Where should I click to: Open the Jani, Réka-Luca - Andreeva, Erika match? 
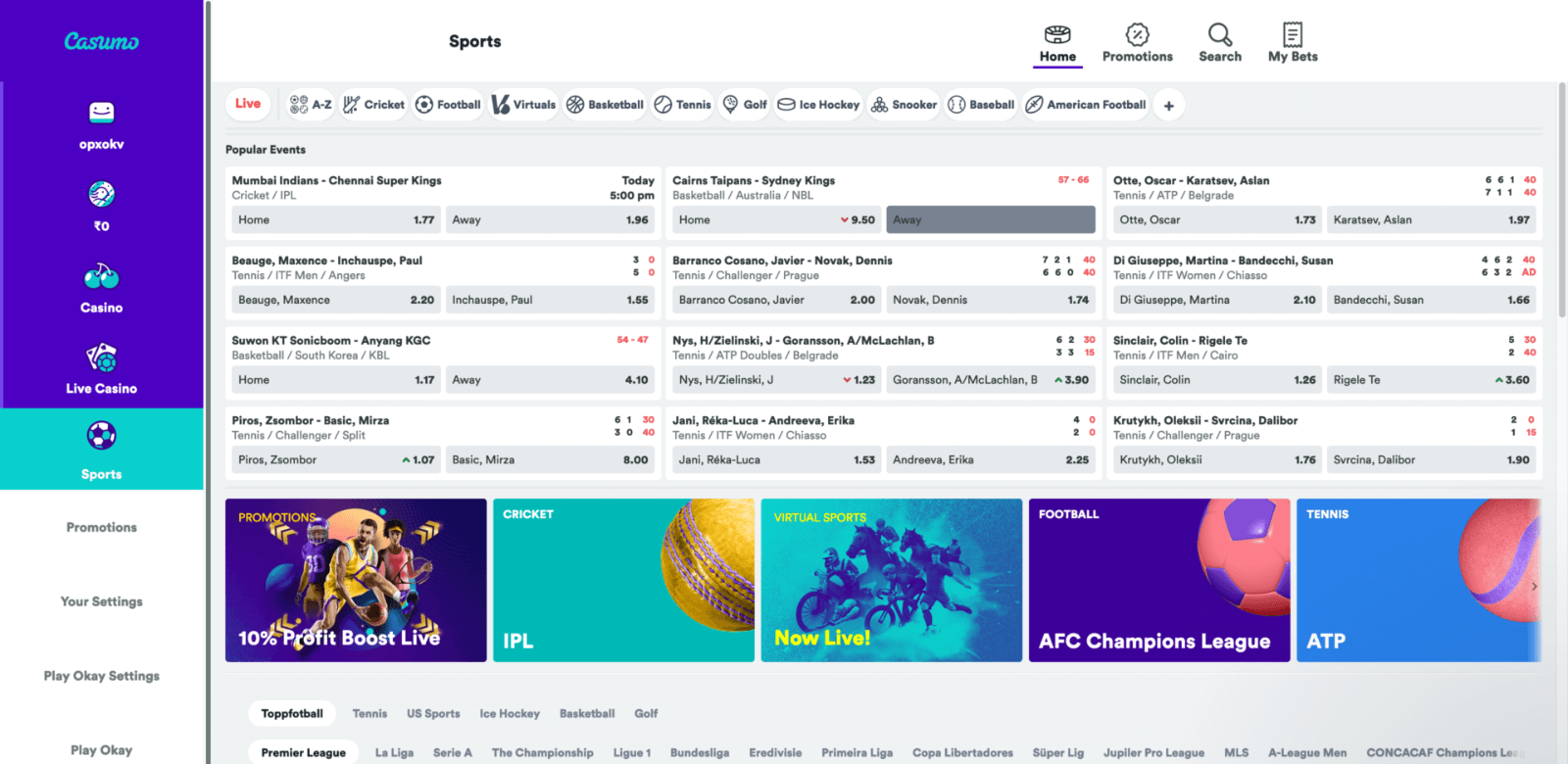tap(763, 420)
